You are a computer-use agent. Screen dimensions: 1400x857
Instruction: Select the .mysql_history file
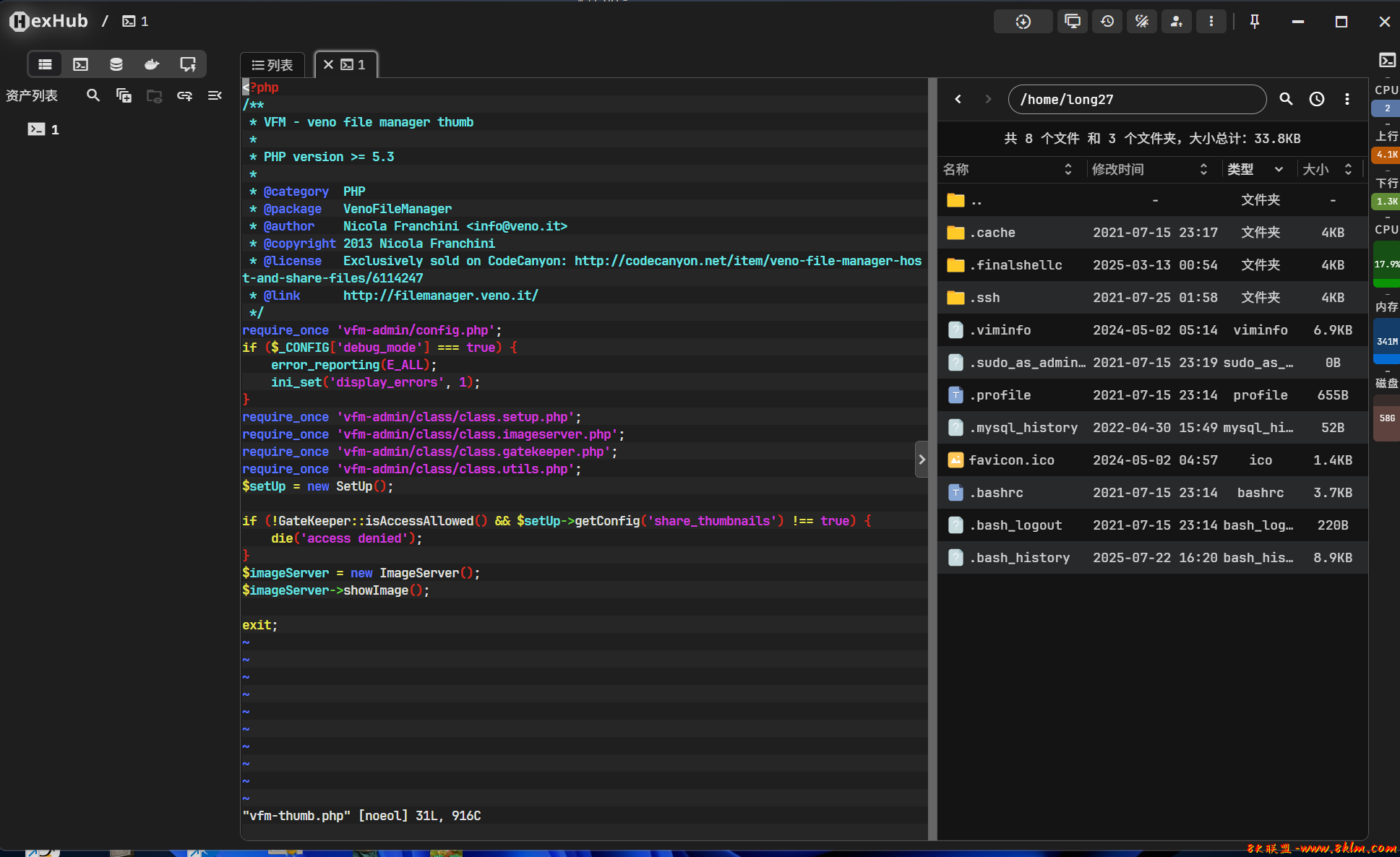click(1152, 428)
